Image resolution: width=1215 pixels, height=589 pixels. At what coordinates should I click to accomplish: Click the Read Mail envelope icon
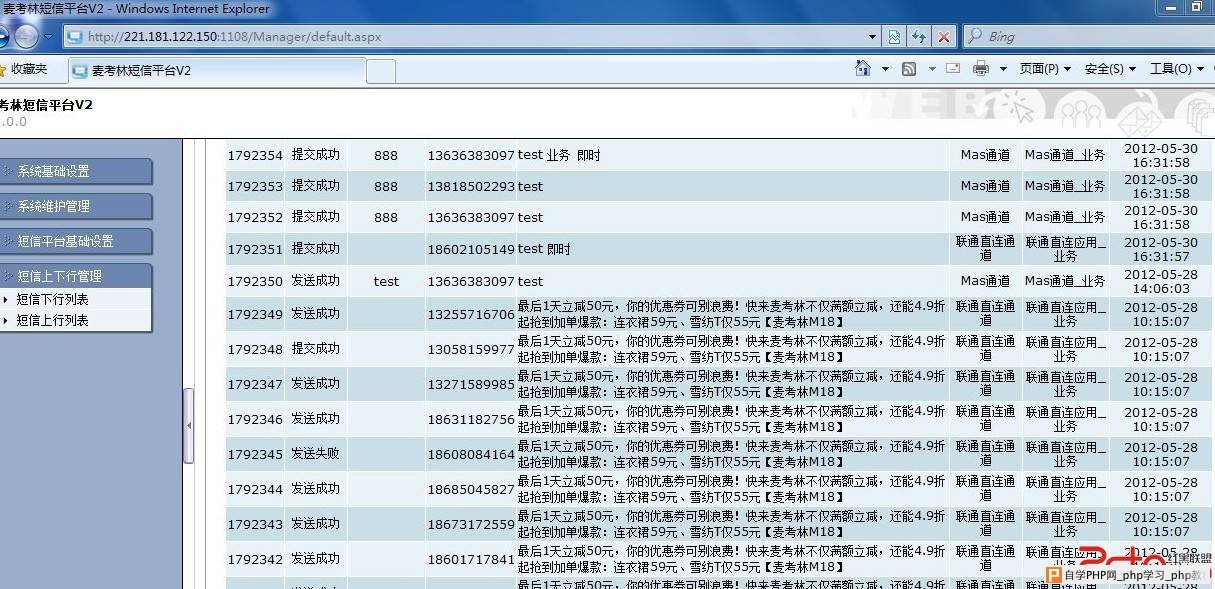953,69
